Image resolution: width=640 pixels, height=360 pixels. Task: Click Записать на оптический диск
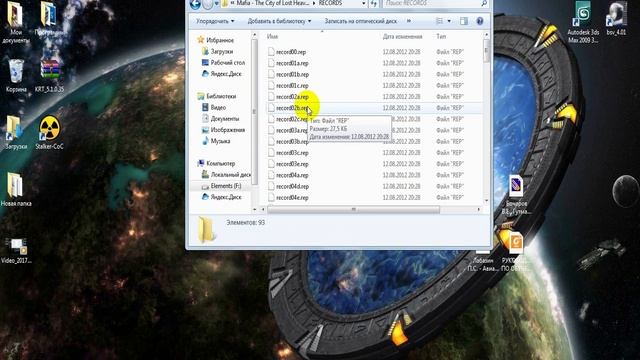360,21
